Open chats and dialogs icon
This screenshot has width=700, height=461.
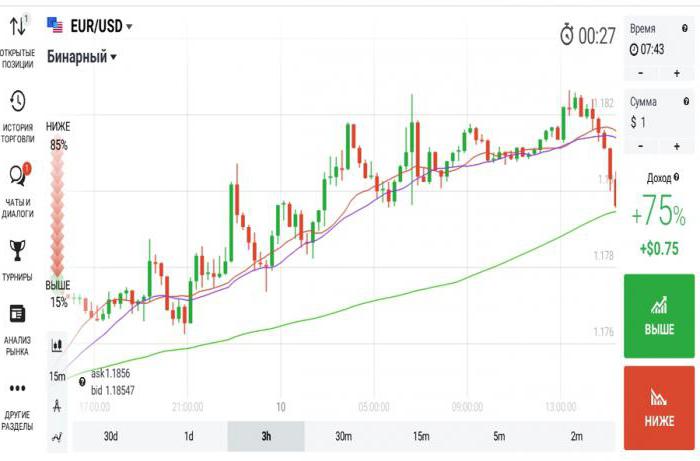pos(18,175)
